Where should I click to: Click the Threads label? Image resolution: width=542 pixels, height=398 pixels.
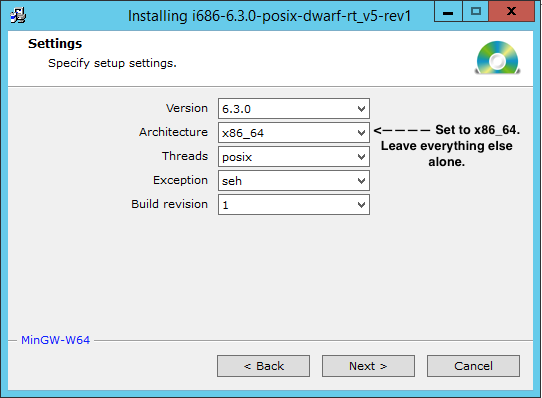(185, 156)
